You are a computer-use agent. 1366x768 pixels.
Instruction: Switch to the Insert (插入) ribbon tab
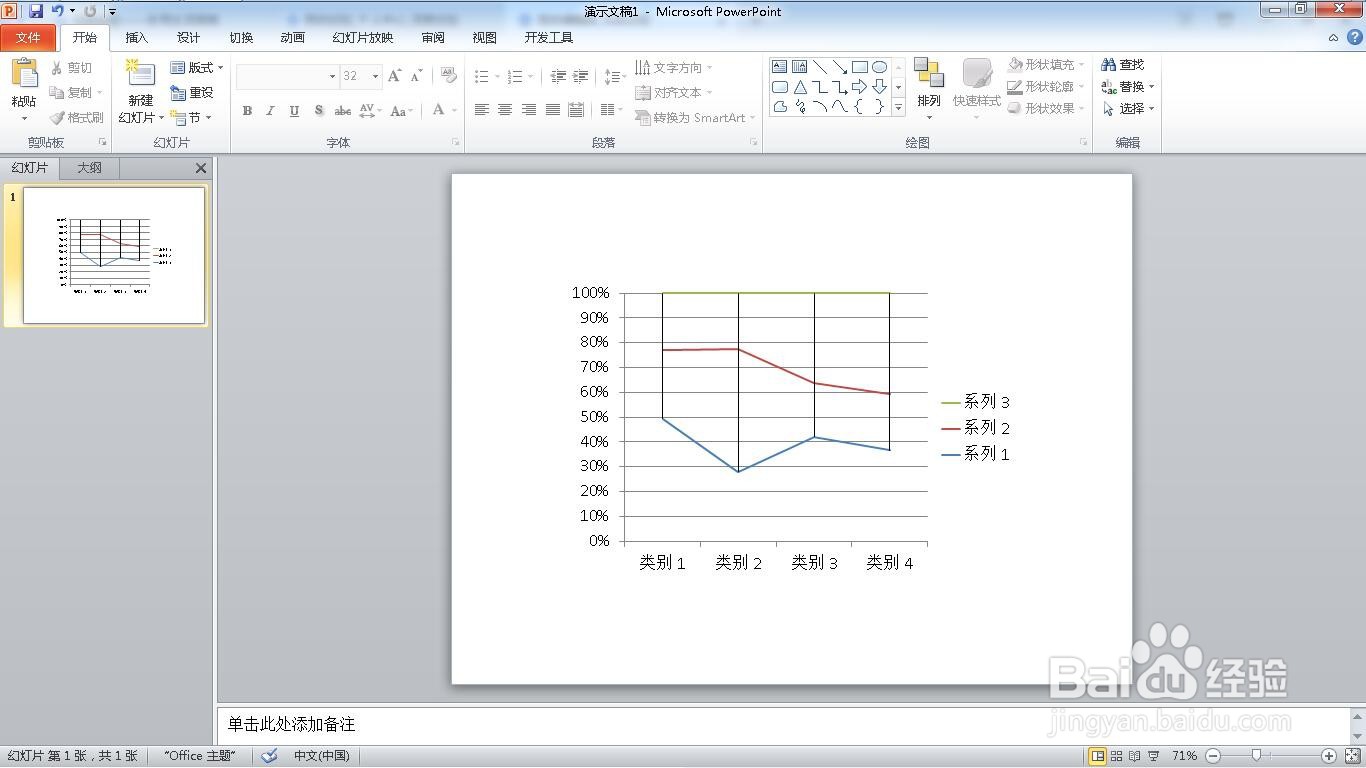[136, 38]
